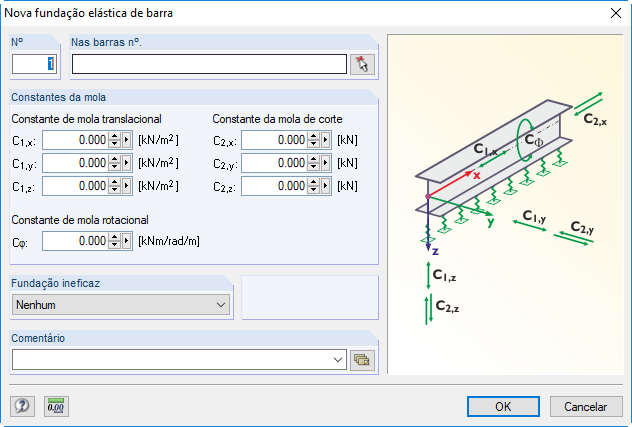Open the C1,y side arrow menu
This screenshot has height=427, width=632.
(127, 163)
